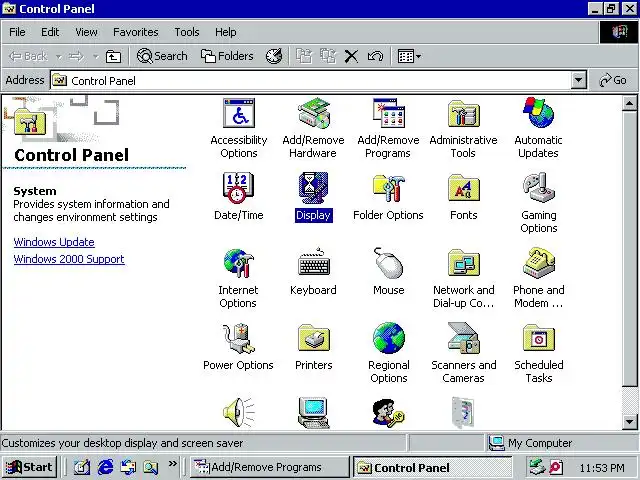Screen dimensions: 640x480
Task: Click the Back navigation button
Action: coord(29,56)
